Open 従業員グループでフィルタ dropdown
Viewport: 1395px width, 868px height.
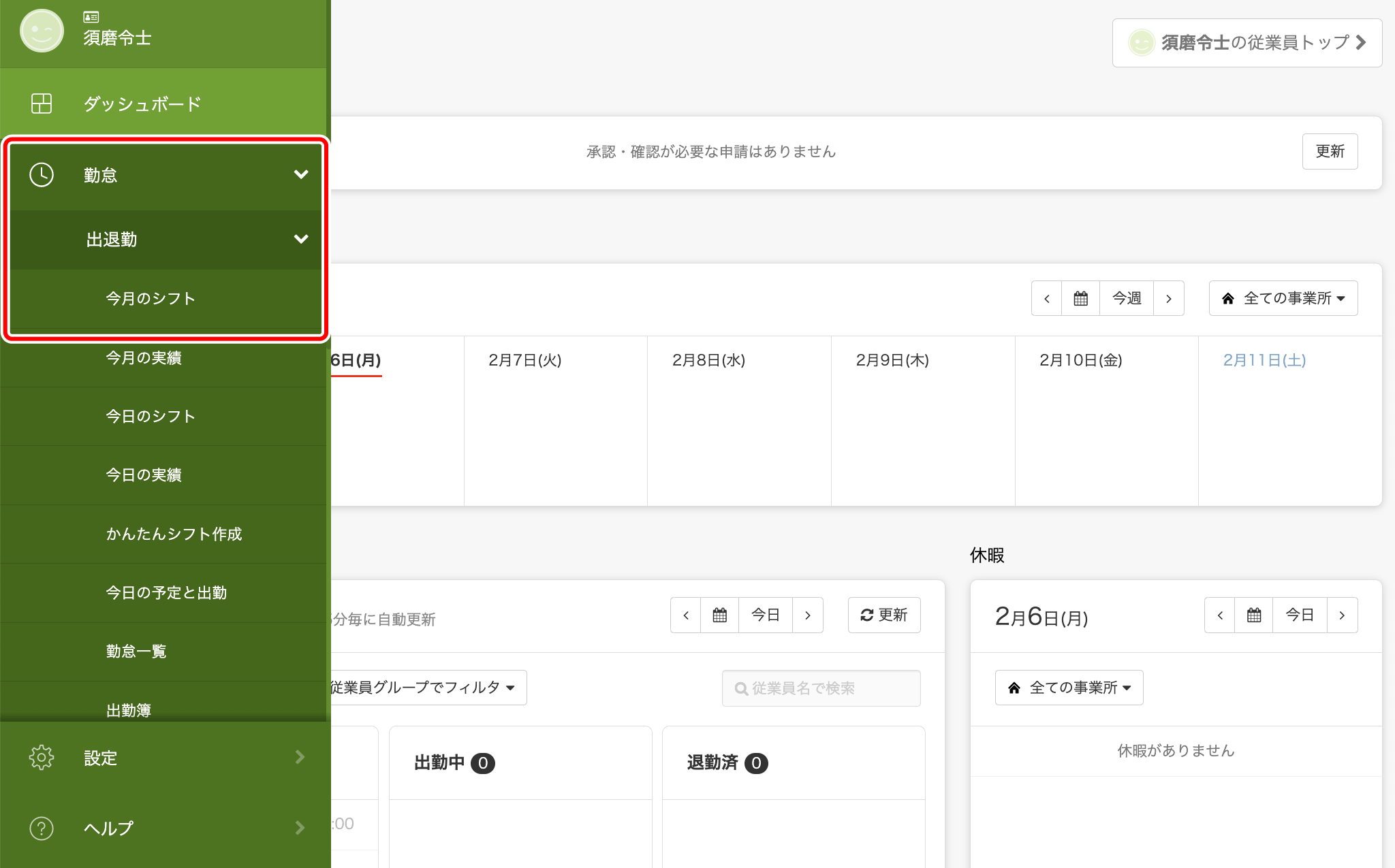(x=424, y=688)
